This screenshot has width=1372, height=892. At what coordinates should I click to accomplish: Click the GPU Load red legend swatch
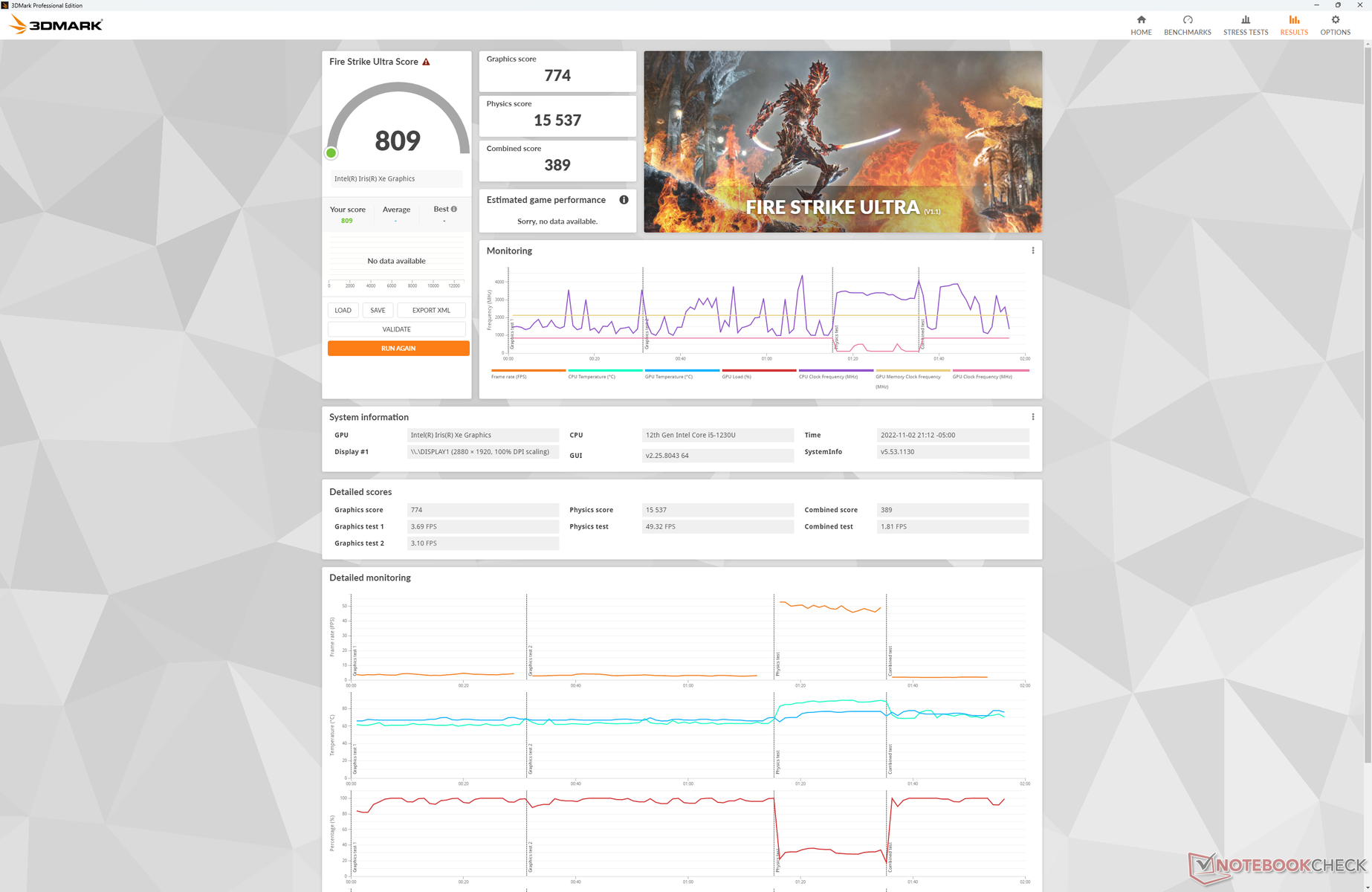[x=760, y=370]
